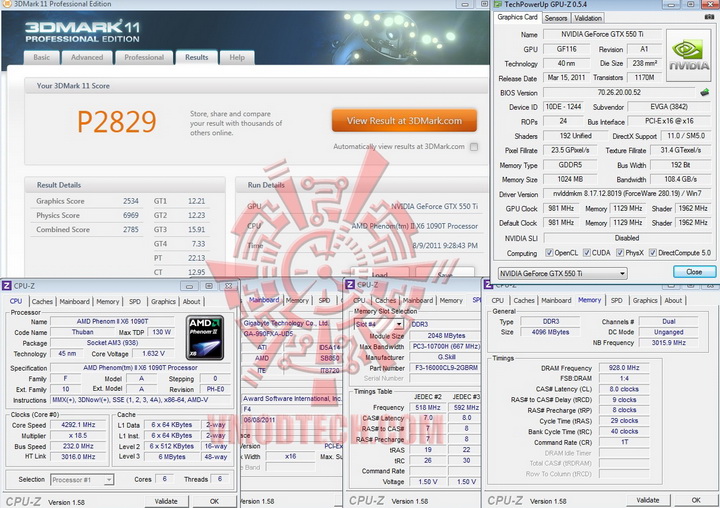Viewport: 720px width, 508px height.
Task: Open the GPU selection dropdown in GPU-Z
Action: pos(562,273)
